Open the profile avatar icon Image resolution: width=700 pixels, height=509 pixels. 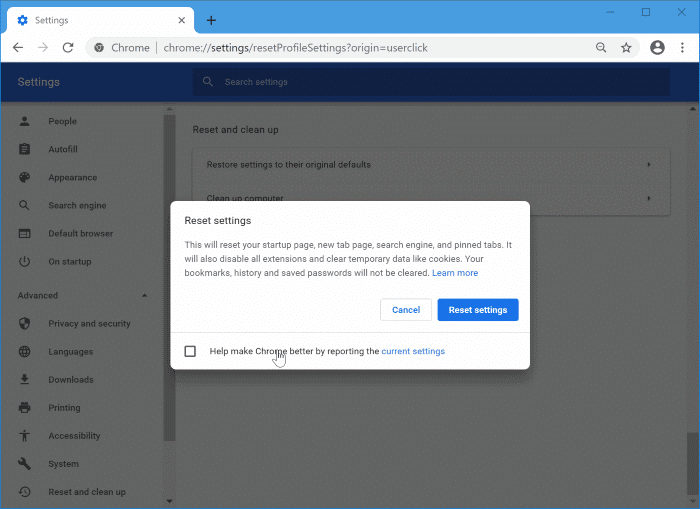(x=657, y=48)
